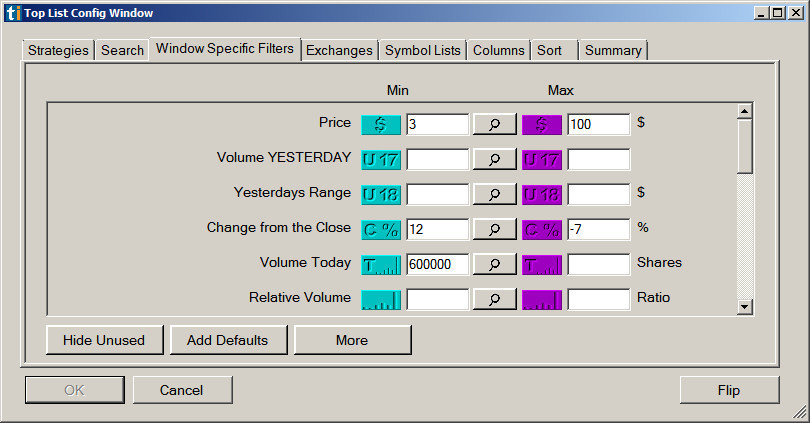This screenshot has width=810, height=423.
Task: Click the Min Volume Today field with 600000
Action: [x=437, y=265]
